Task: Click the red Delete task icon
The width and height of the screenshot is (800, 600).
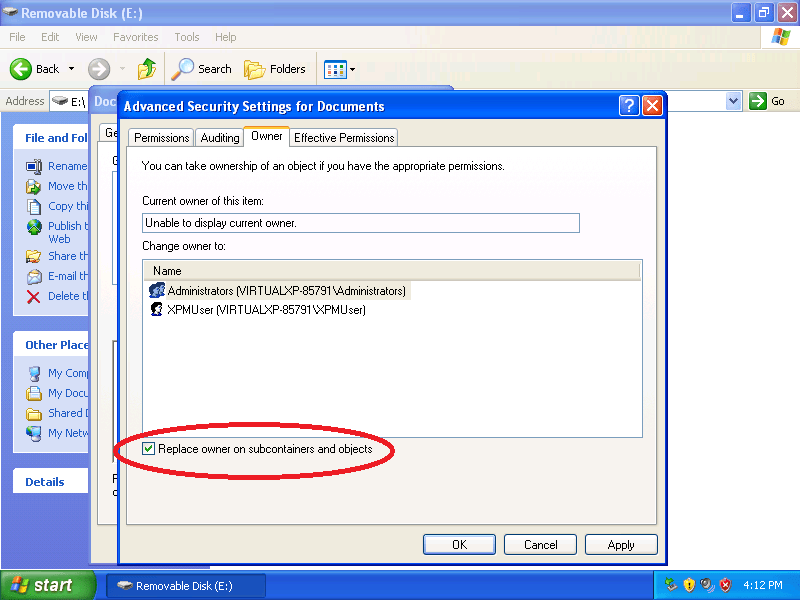Action: 35,296
